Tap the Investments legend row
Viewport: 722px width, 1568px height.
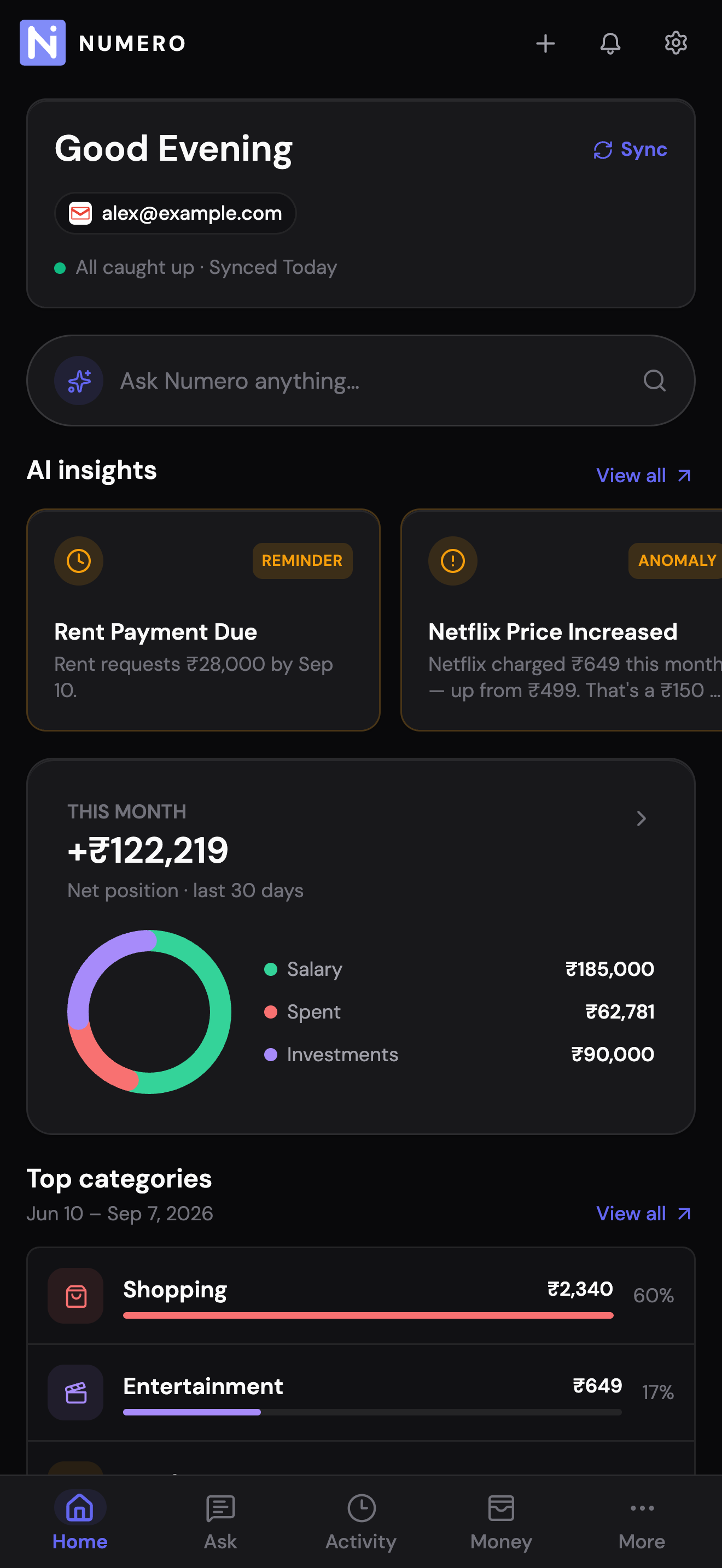pos(459,1054)
